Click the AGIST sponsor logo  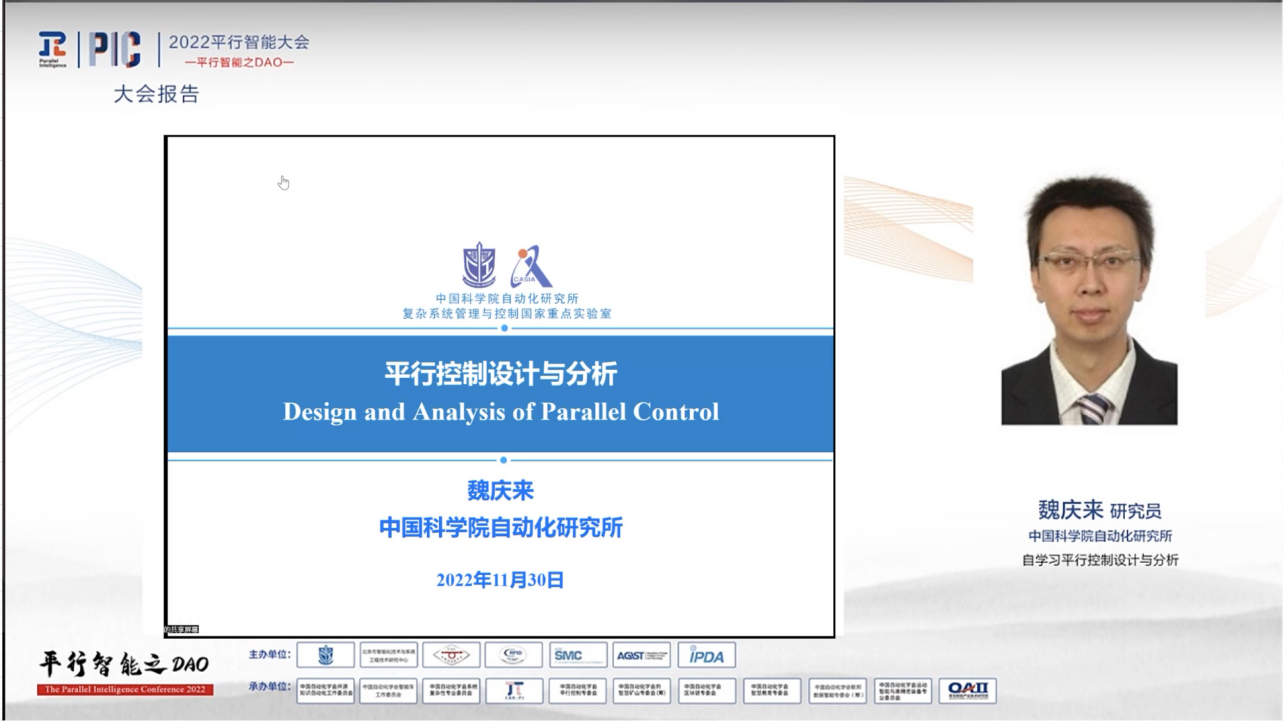pos(641,655)
